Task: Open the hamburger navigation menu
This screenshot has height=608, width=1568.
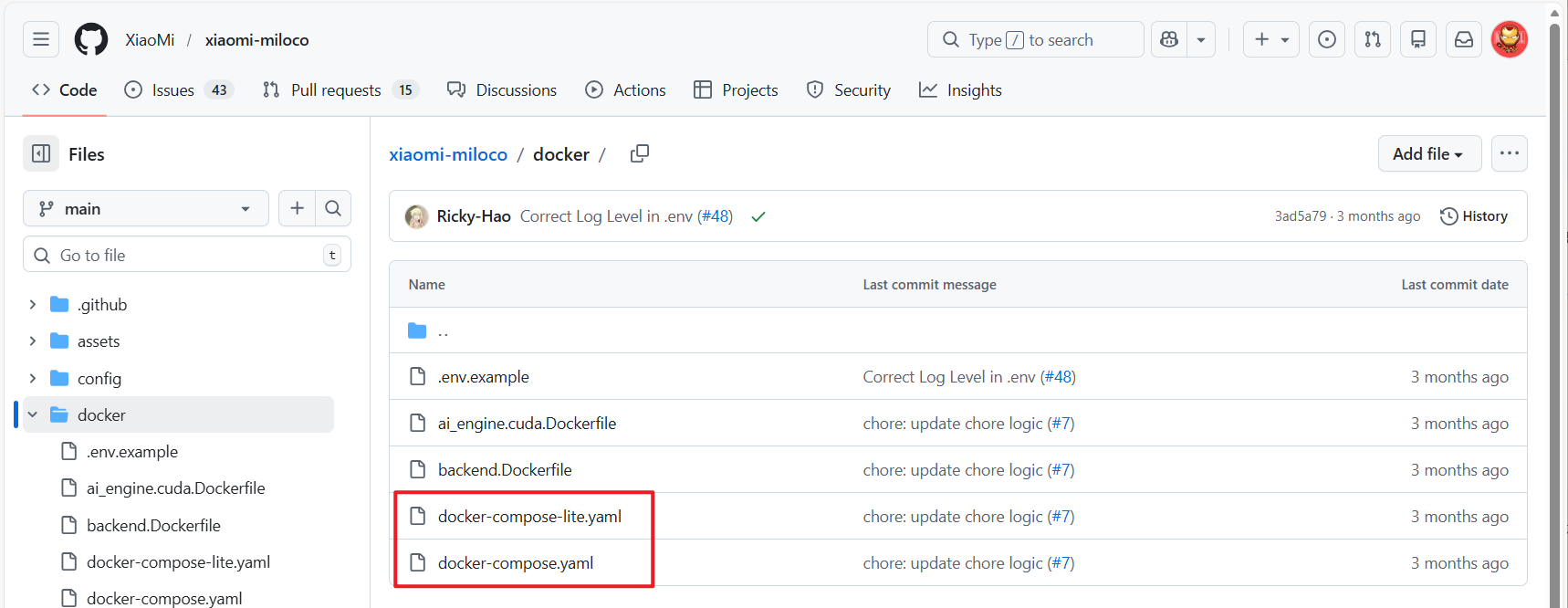Action: pyautogui.click(x=41, y=39)
